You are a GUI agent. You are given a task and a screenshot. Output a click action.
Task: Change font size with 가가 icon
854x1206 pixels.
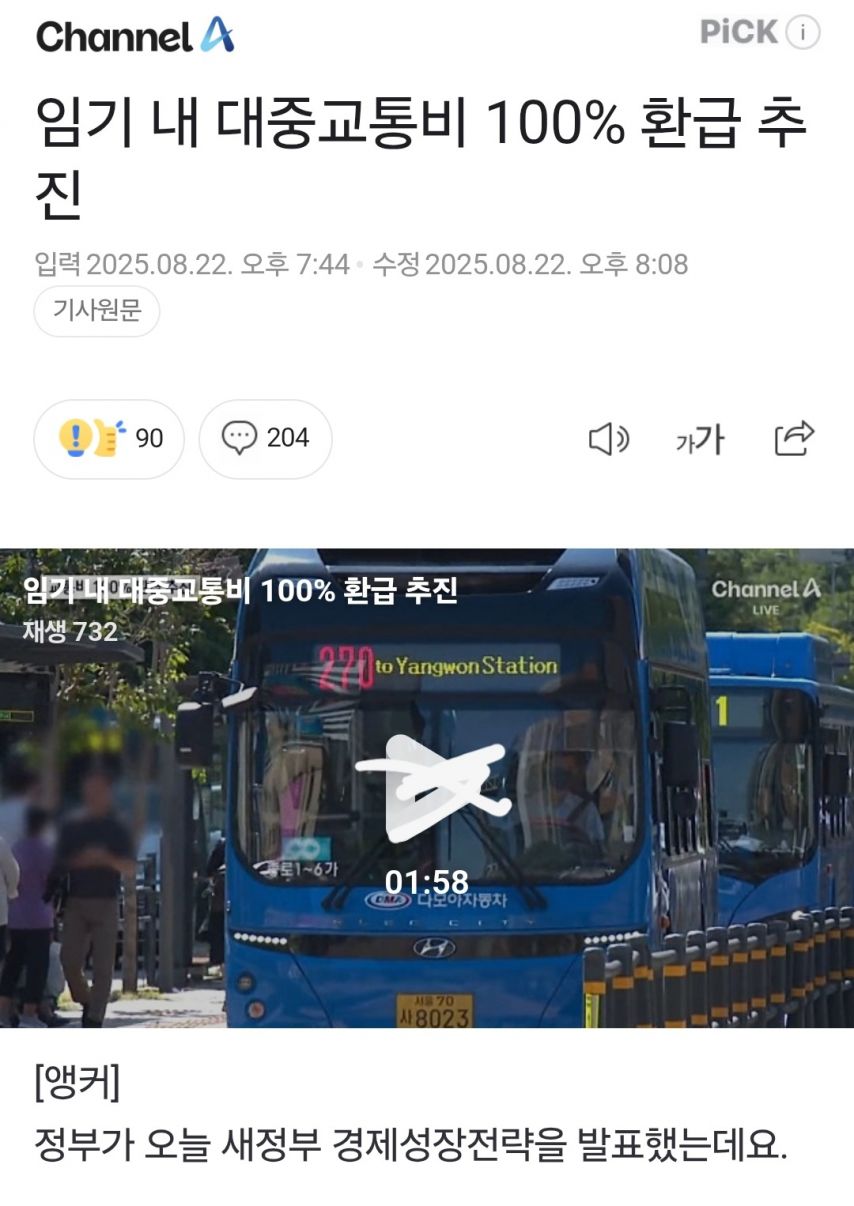tap(700, 440)
